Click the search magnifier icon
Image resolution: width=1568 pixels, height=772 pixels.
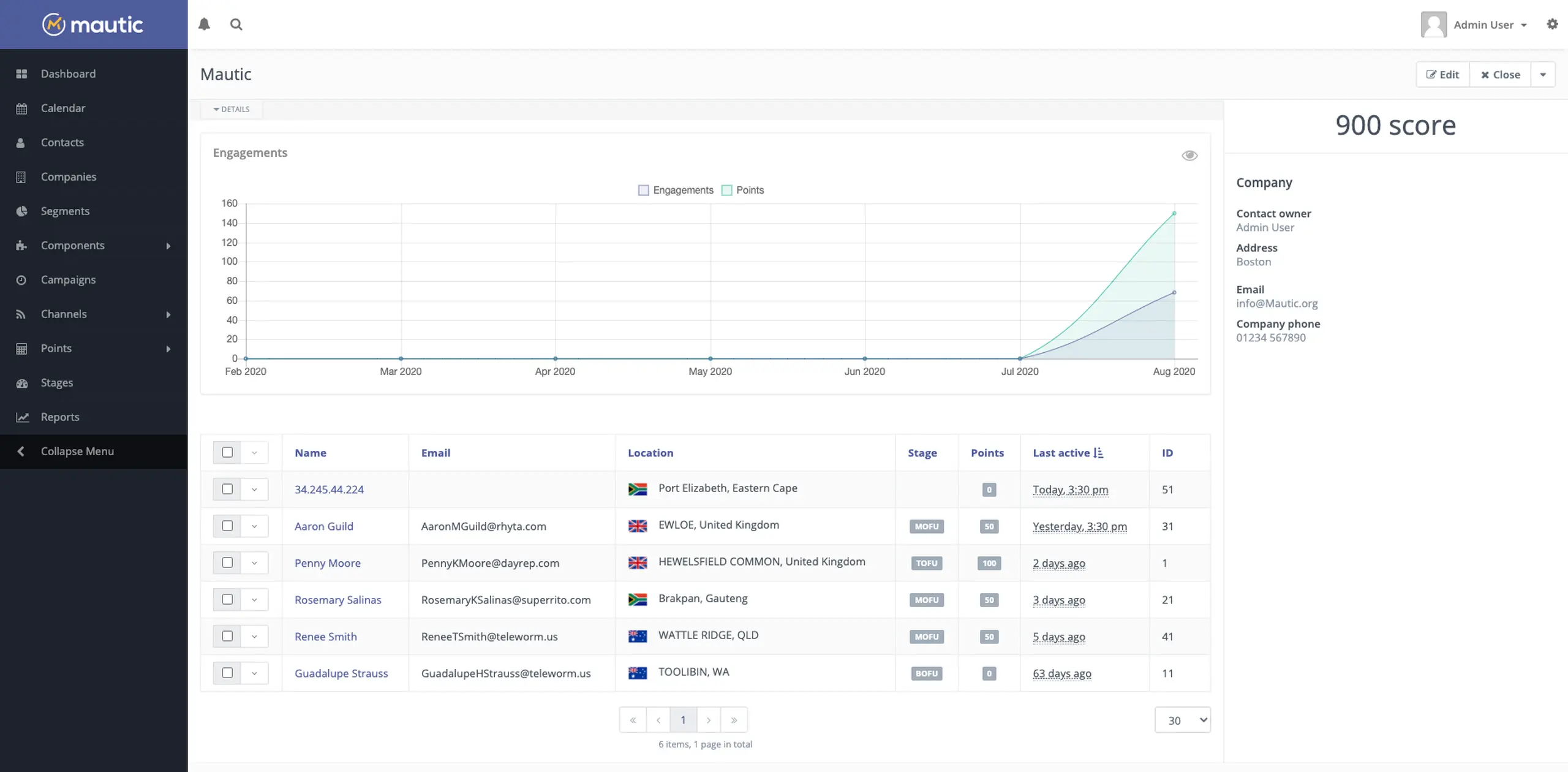(x=236, y=25)
